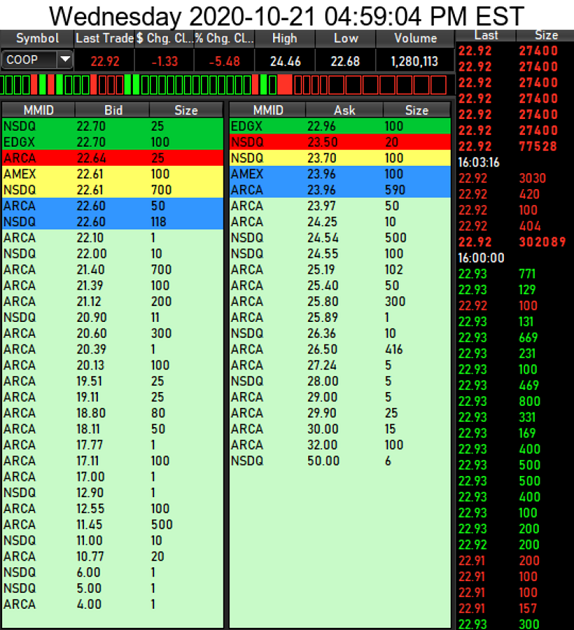The height and width of the screenshot is (630, 574).
Task: Click the Low column header
Action: point(345,39)
